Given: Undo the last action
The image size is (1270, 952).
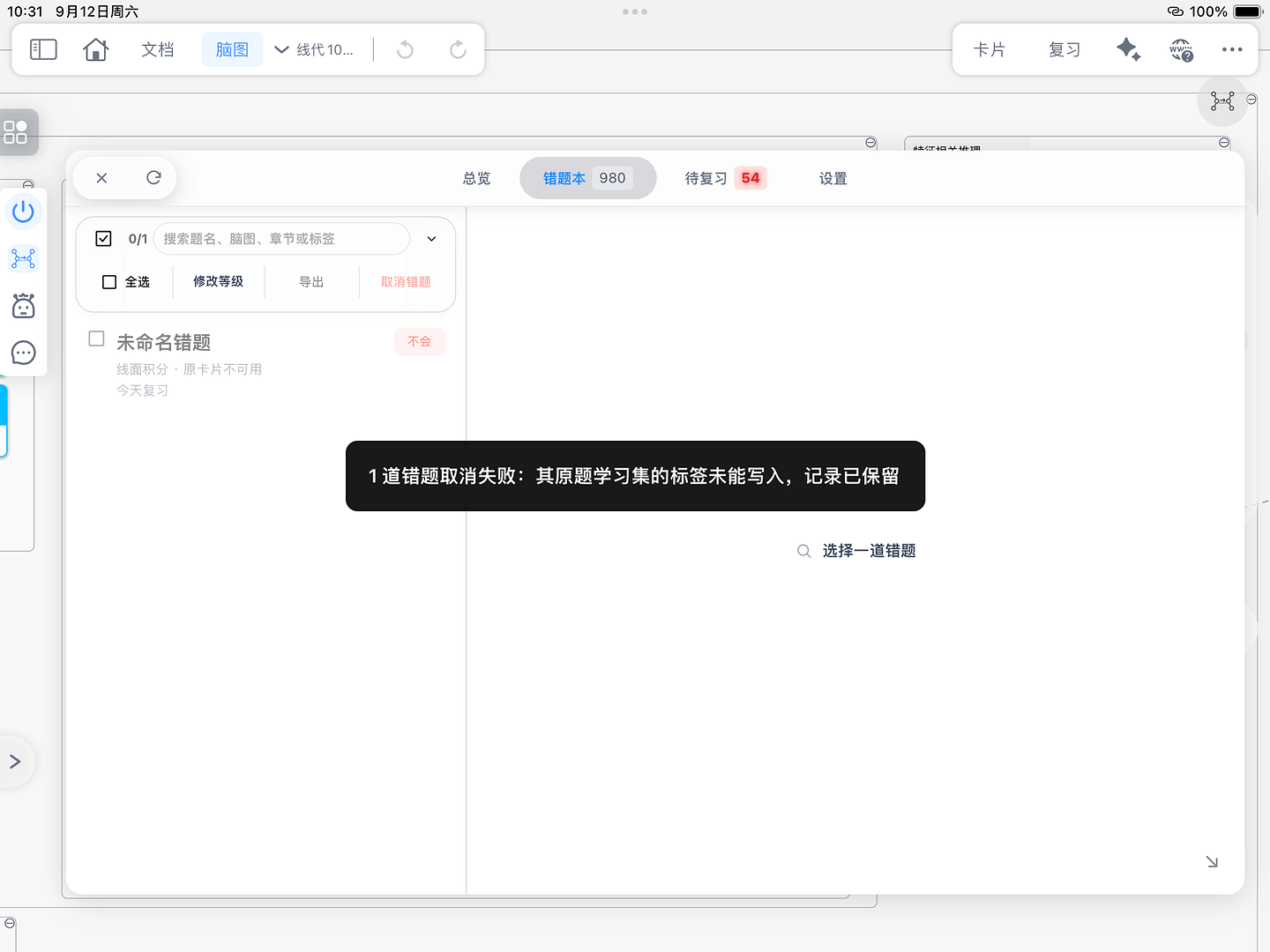Looking at the screenshot, I should pyautogui.click(x=405, y=49).
